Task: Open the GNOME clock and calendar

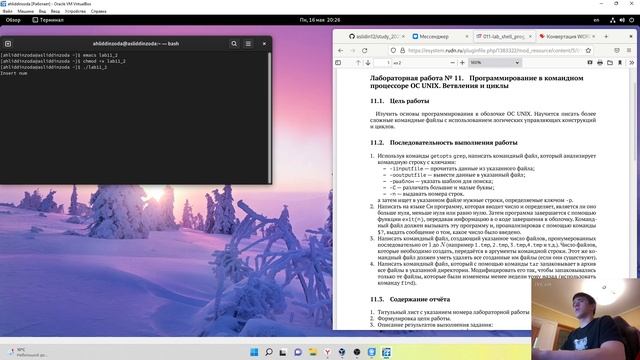Action: [x=320, y=20]
